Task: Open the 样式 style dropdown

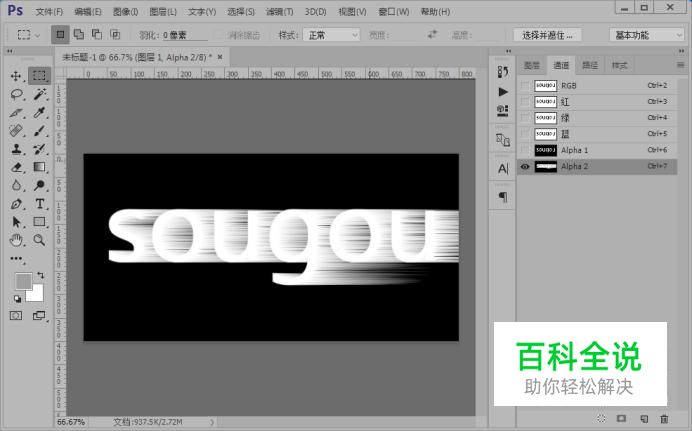Action: pyautogui.click(x=331, y=35)
